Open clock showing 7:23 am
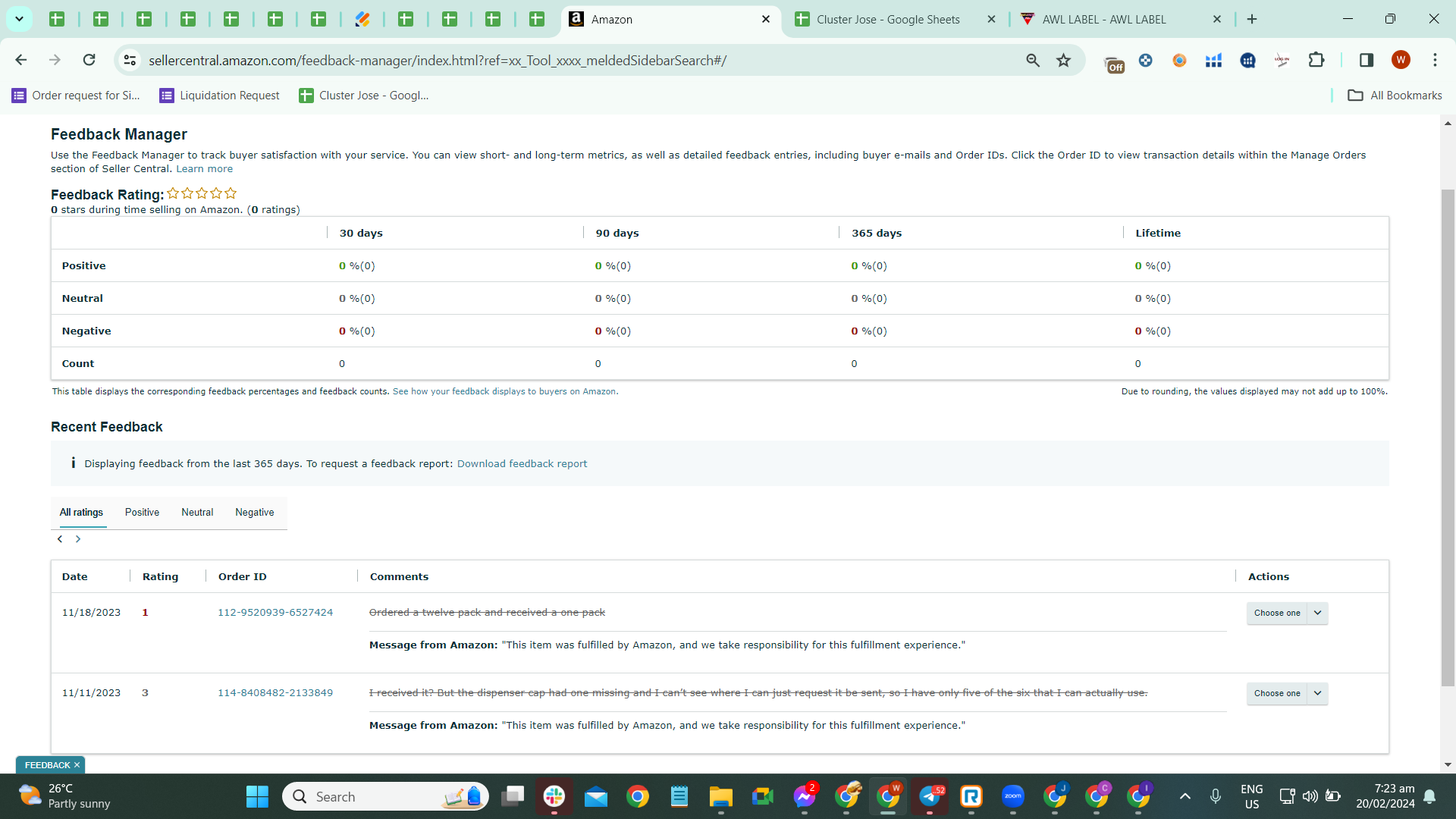This screenshot has width=1456, height=819. pyautogui.click(x=1385, y=796)
